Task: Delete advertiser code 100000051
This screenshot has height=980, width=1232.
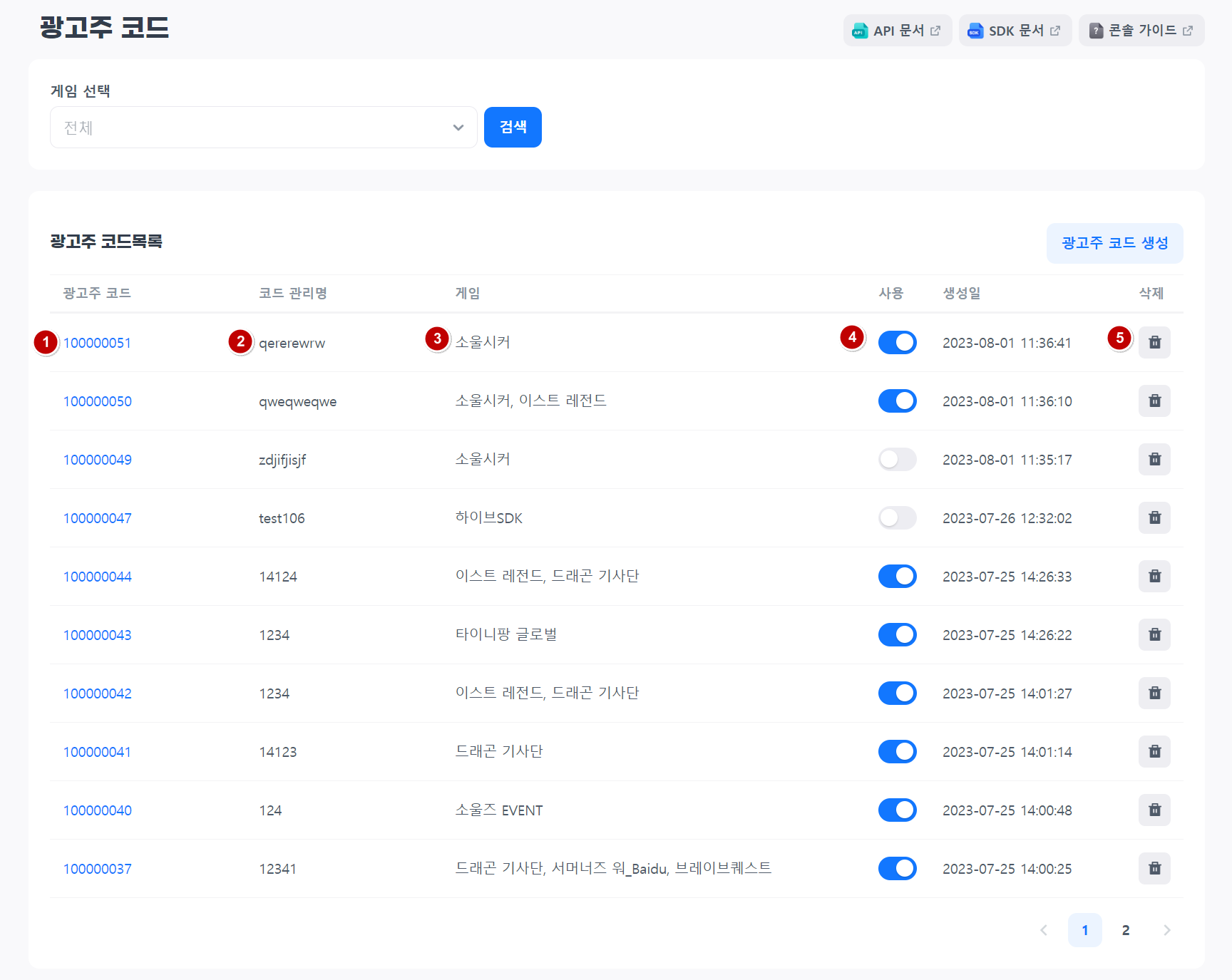Action: point(1154,343)
